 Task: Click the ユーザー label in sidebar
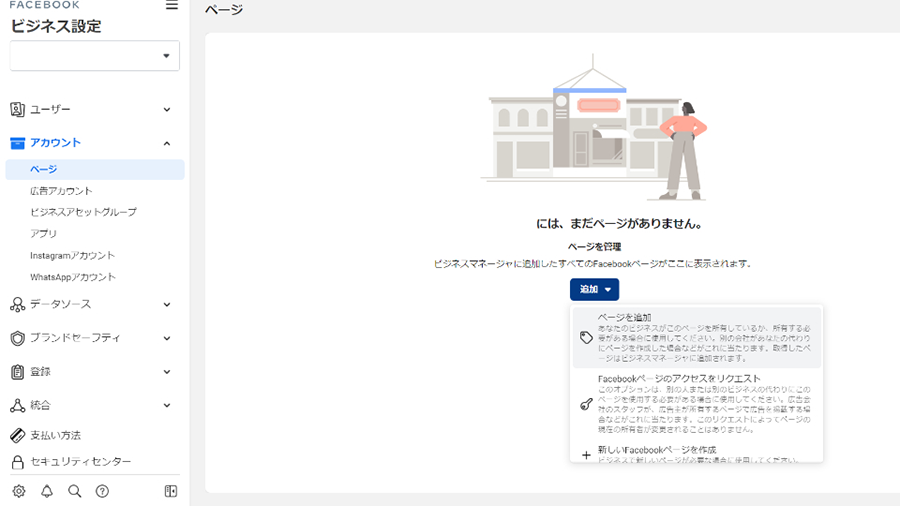(51, 109)
